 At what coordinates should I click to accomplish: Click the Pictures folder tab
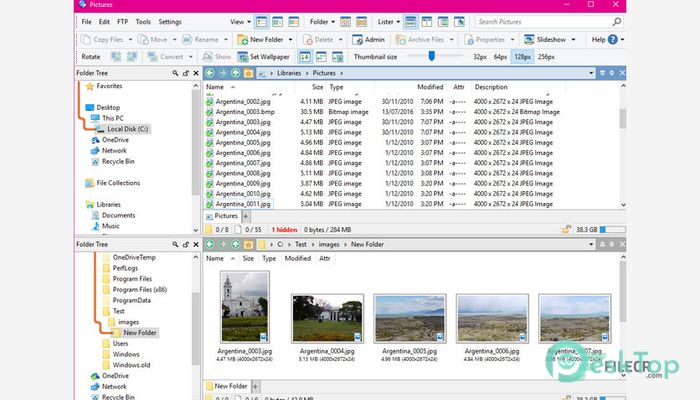tap(222, 216)
